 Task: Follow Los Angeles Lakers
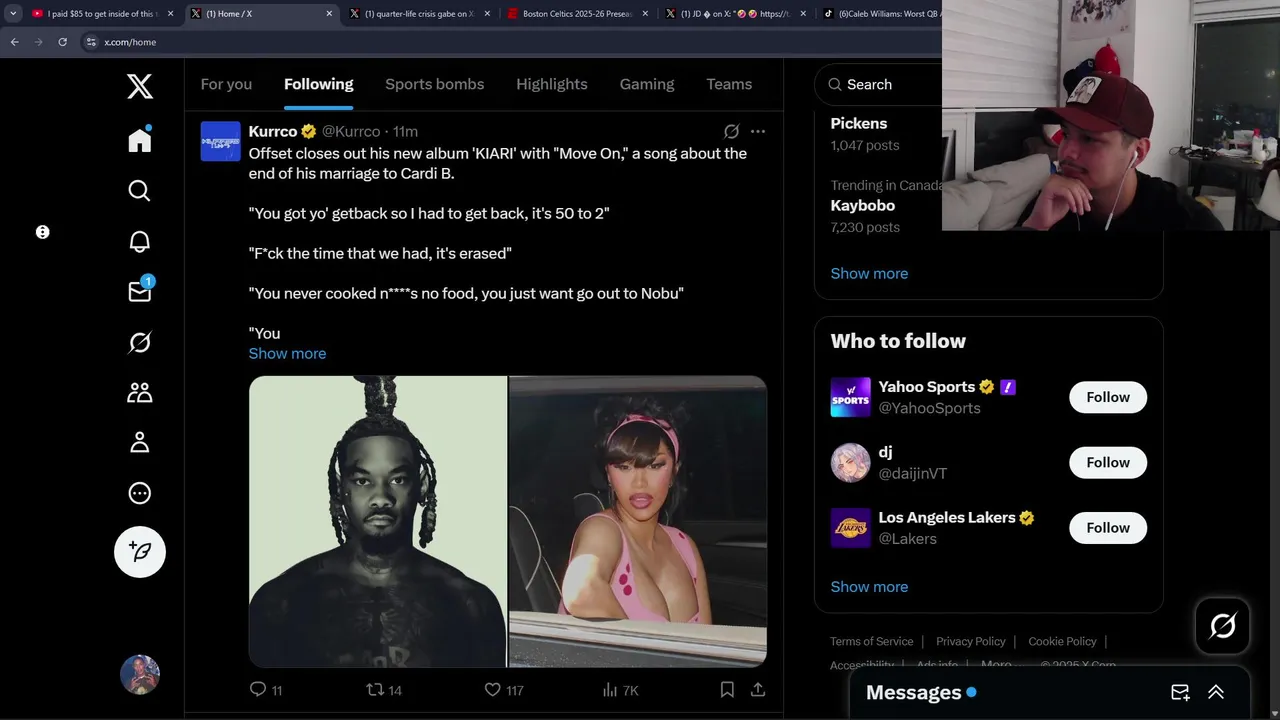pyautogui.click(x=1108, y=528)
